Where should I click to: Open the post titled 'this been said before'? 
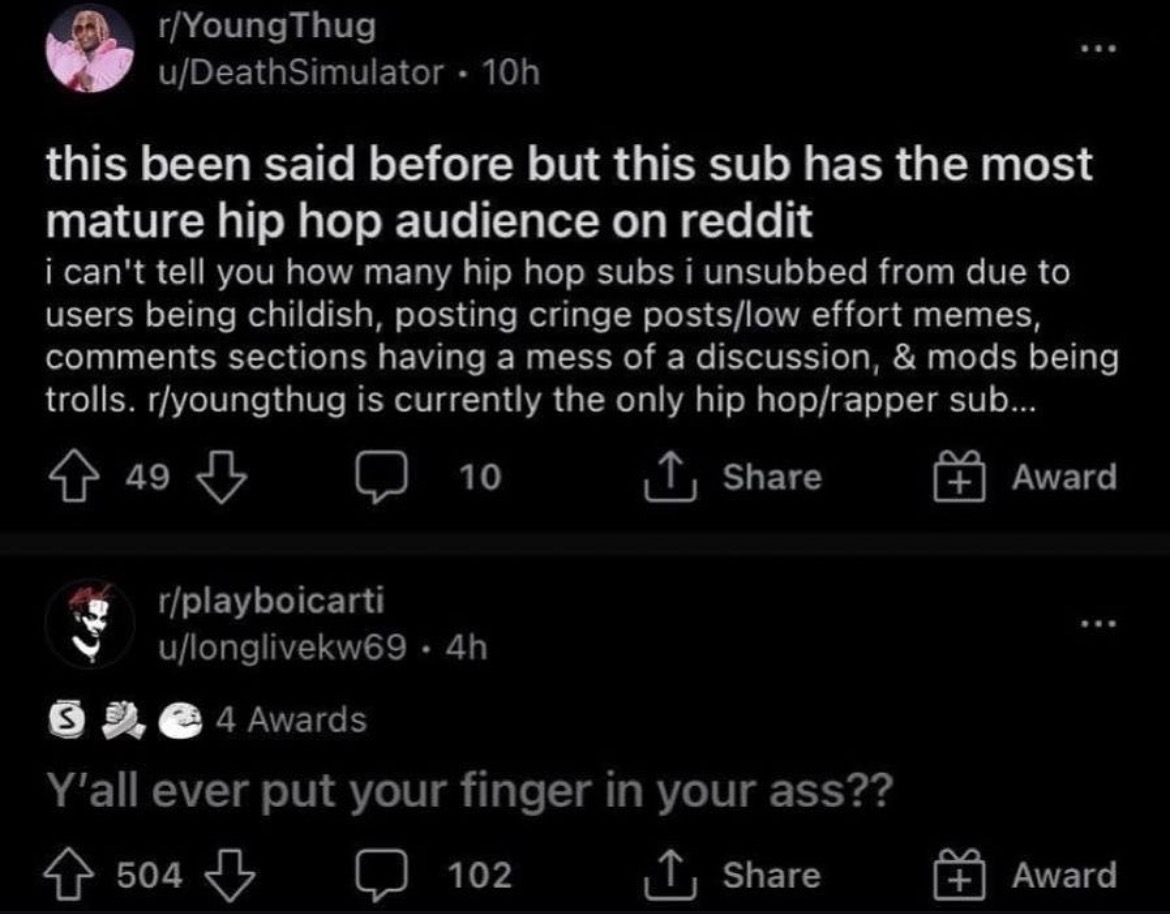(570, 192)
